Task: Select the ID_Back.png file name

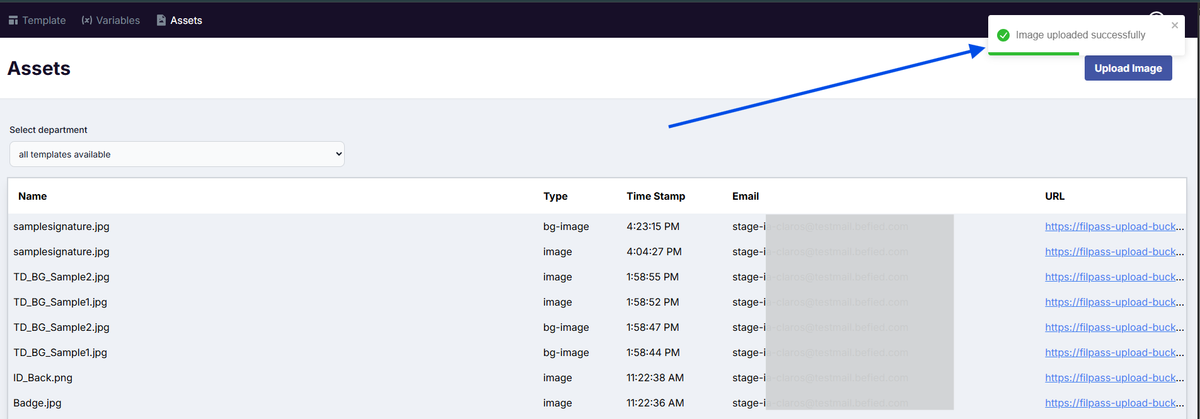Action: 43,378
